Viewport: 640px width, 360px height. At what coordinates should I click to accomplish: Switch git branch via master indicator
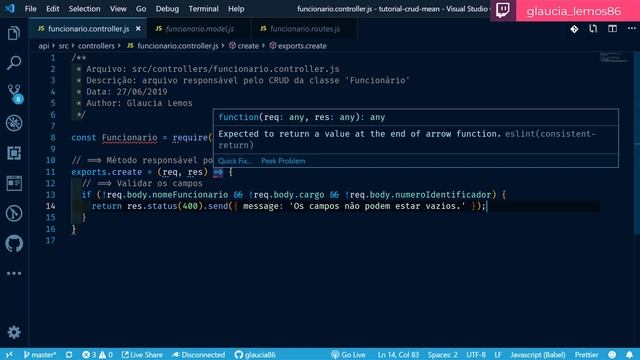point(40,355)
